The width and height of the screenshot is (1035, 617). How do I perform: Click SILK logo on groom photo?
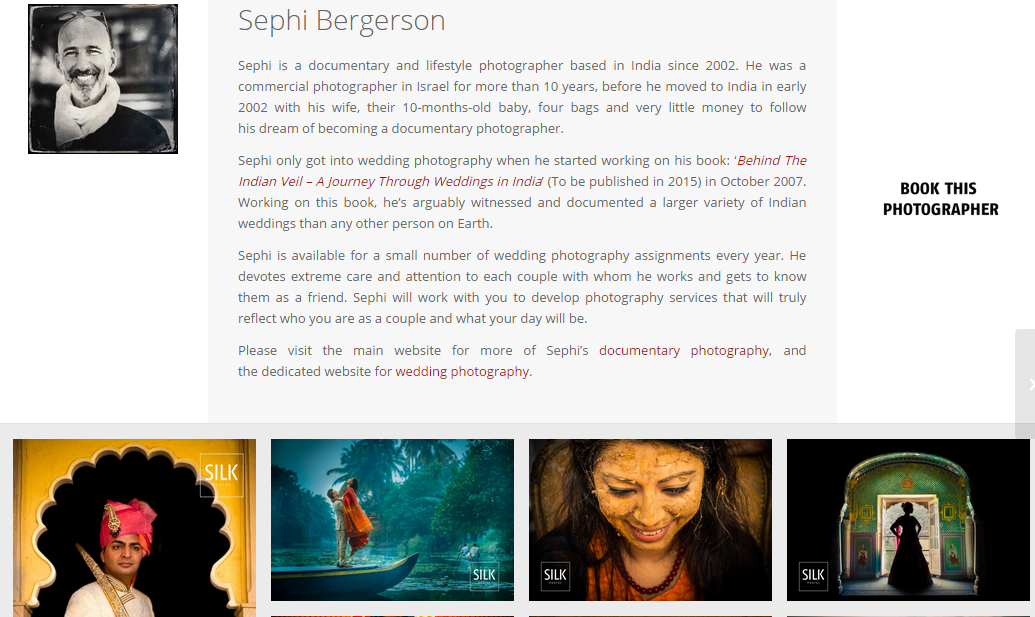[x=221, y=475]
